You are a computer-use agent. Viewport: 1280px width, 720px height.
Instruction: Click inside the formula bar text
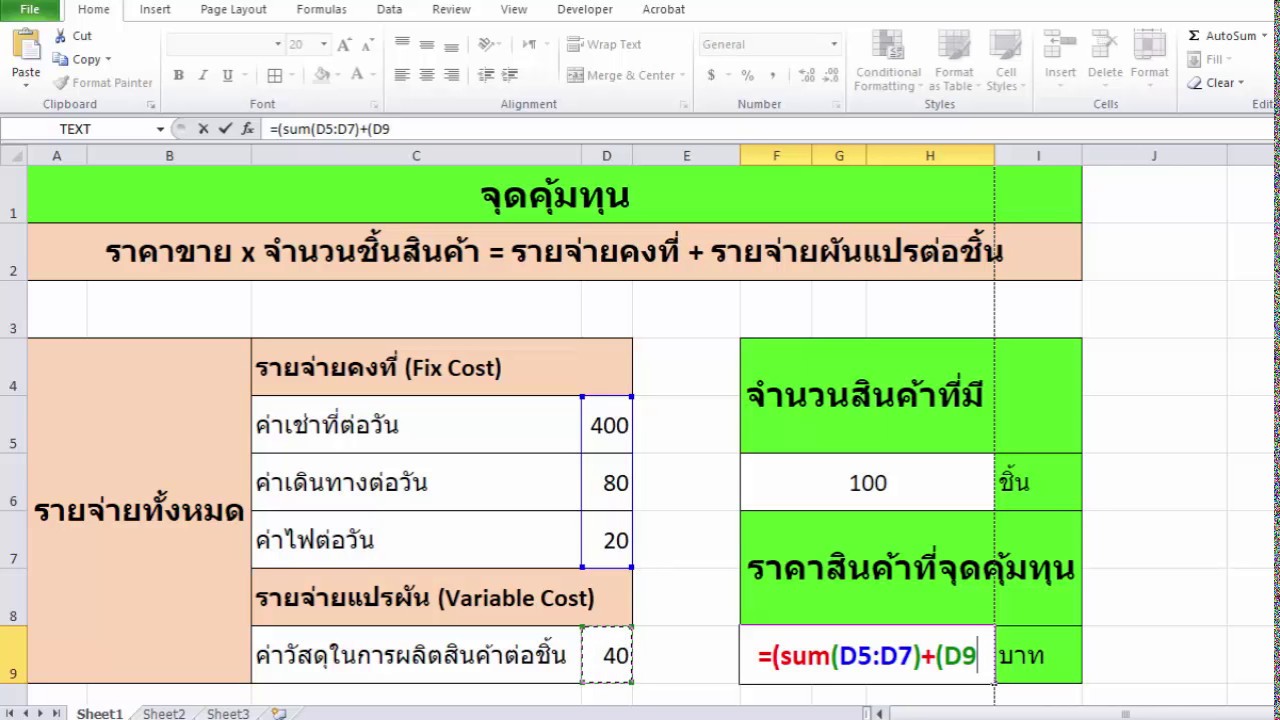click(330, 129)
